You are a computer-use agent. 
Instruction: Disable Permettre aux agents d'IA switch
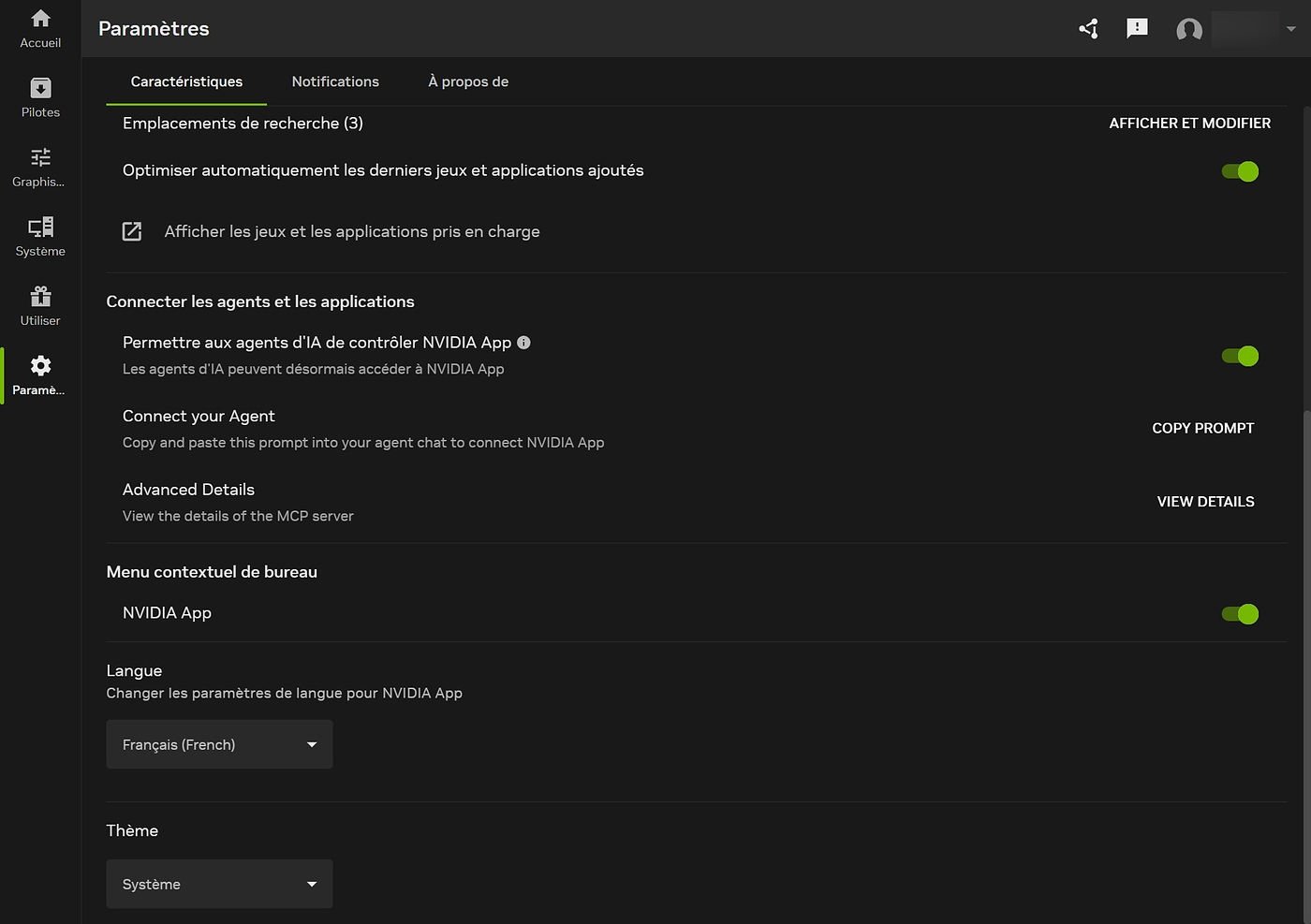point(1240,356)
